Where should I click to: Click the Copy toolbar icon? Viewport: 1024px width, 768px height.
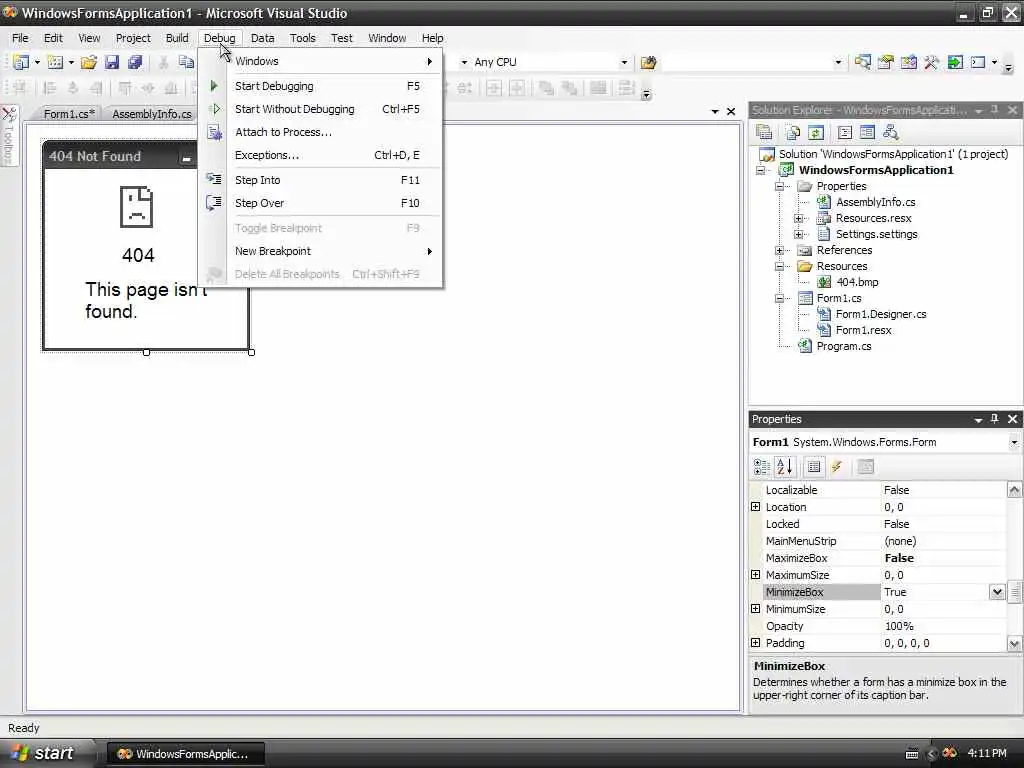point(186,62)
